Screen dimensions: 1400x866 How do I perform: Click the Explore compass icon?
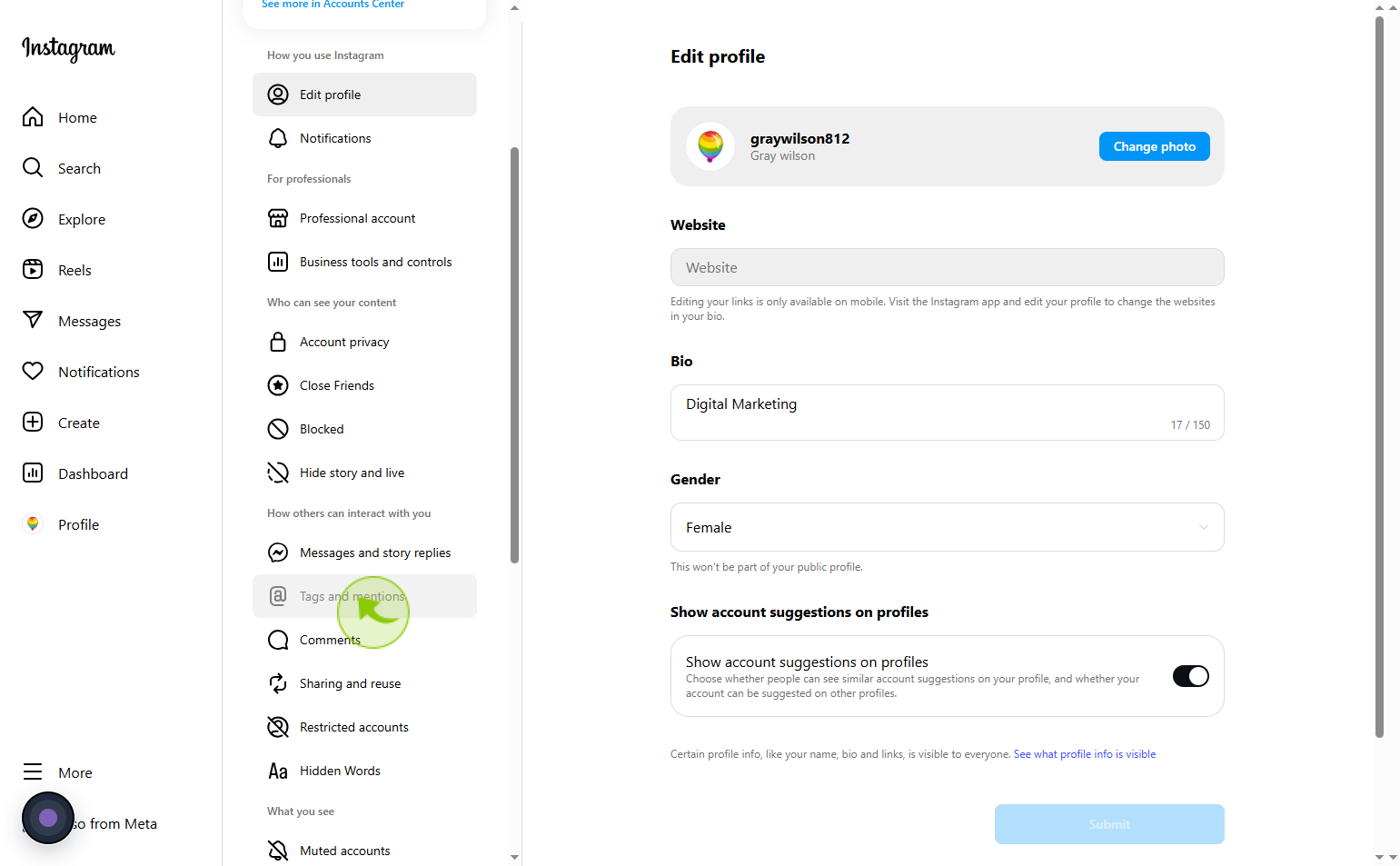[x=33, y=218]
